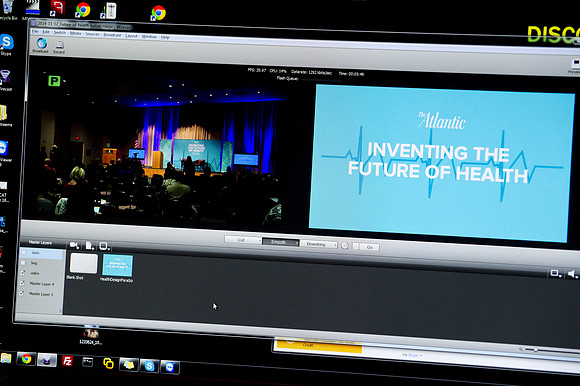
Task: Open TeamViewer from the taskbar
Action: tap(170, 367)
